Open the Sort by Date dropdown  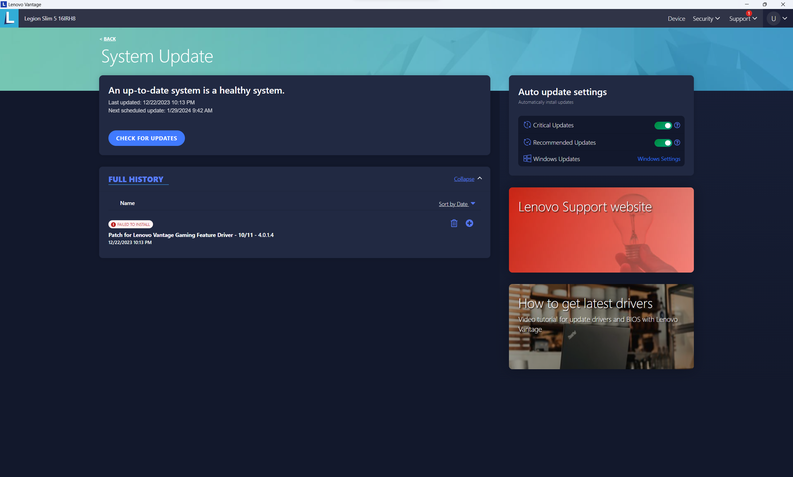click(x=457, y=204)
